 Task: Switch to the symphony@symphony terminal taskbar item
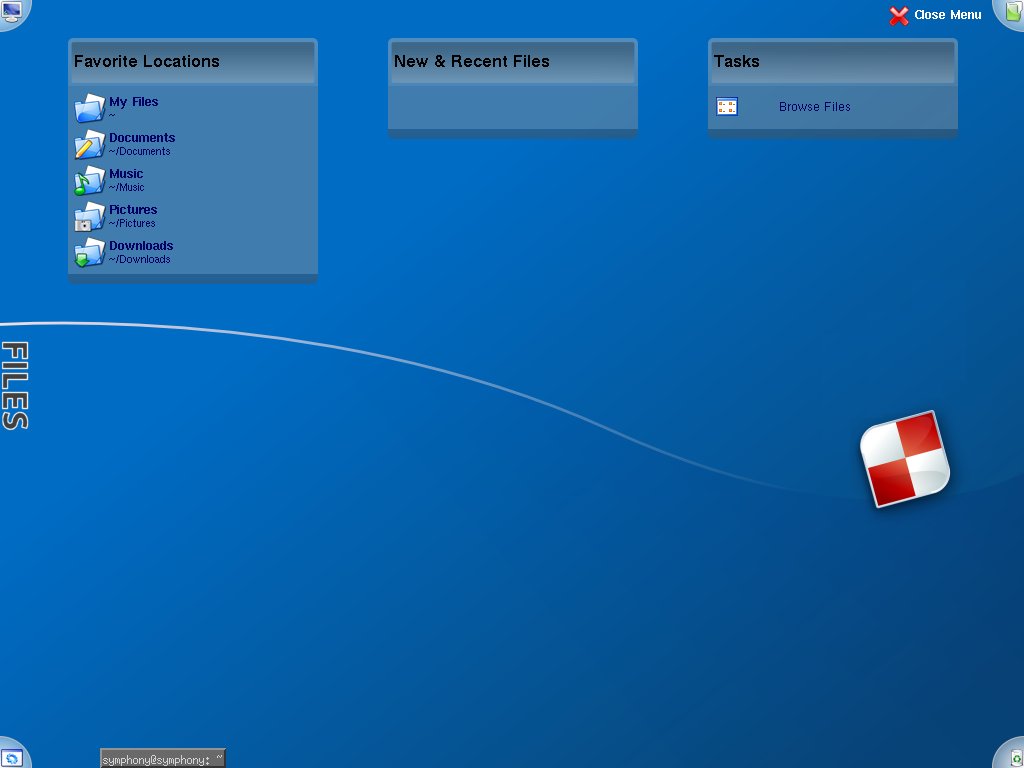coord(163,759)
